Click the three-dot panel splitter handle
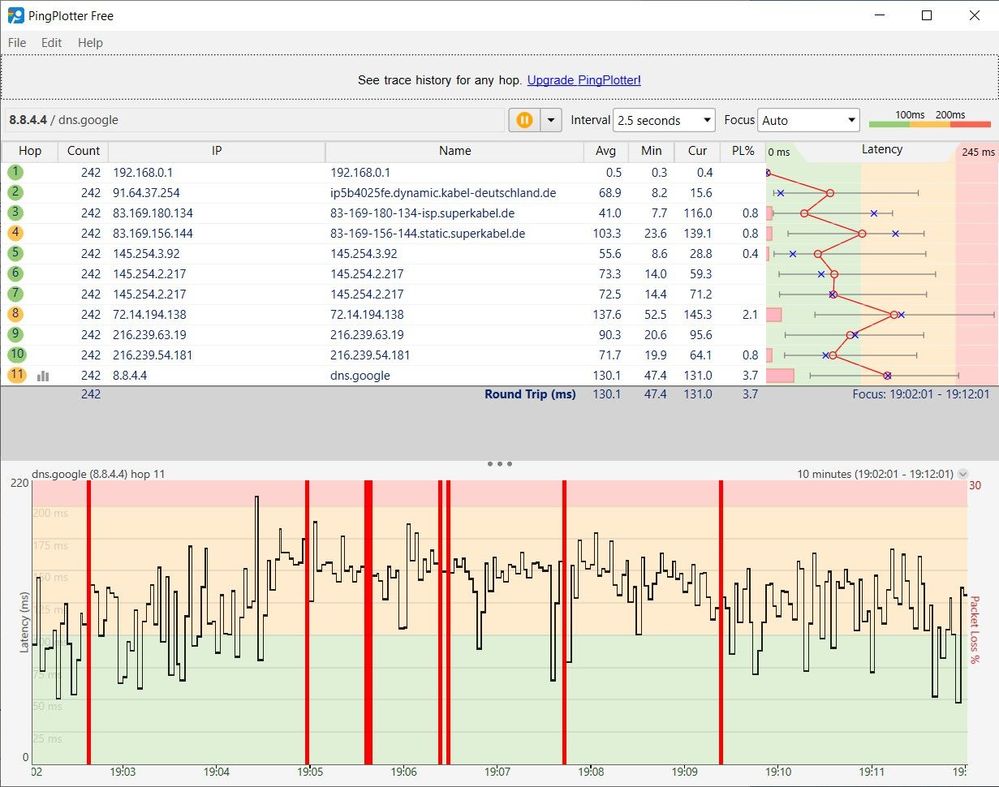Viewport: 999px width, 787px height. point(500,464)
